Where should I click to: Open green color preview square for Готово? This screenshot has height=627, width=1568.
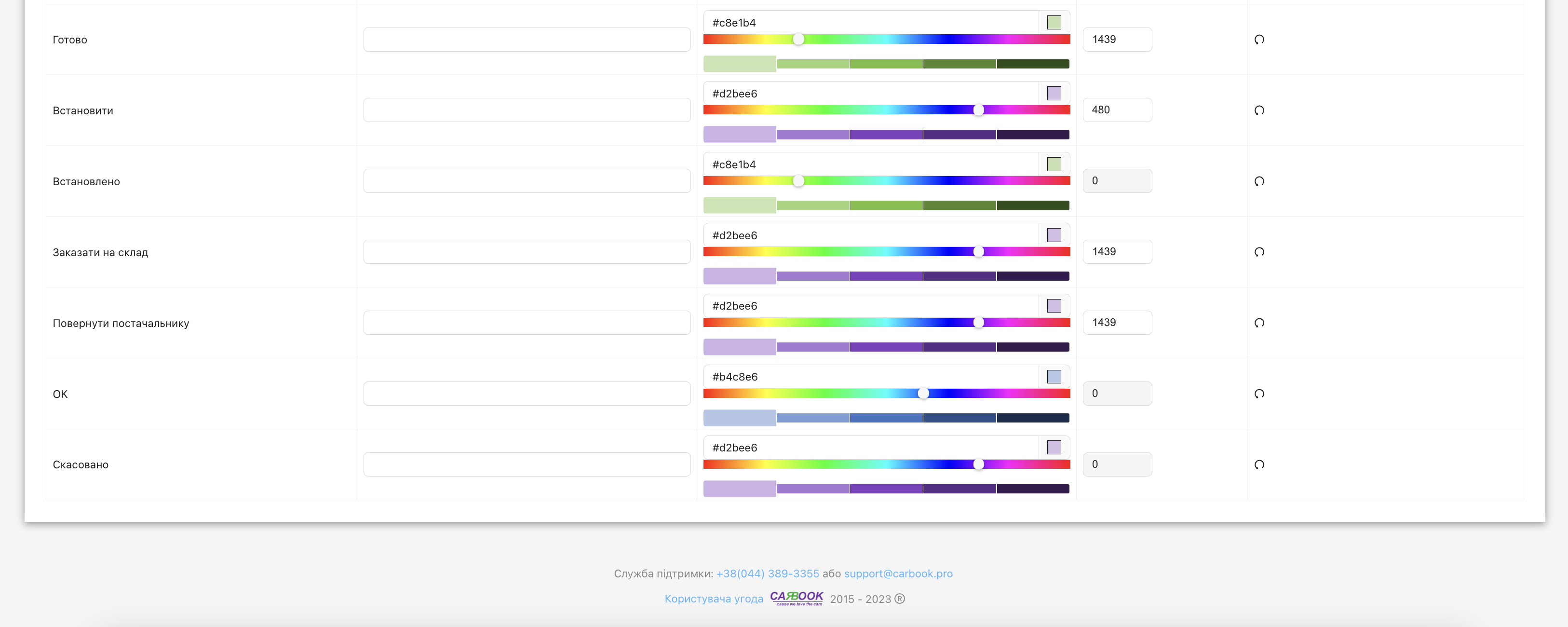tap(1054, 23)
